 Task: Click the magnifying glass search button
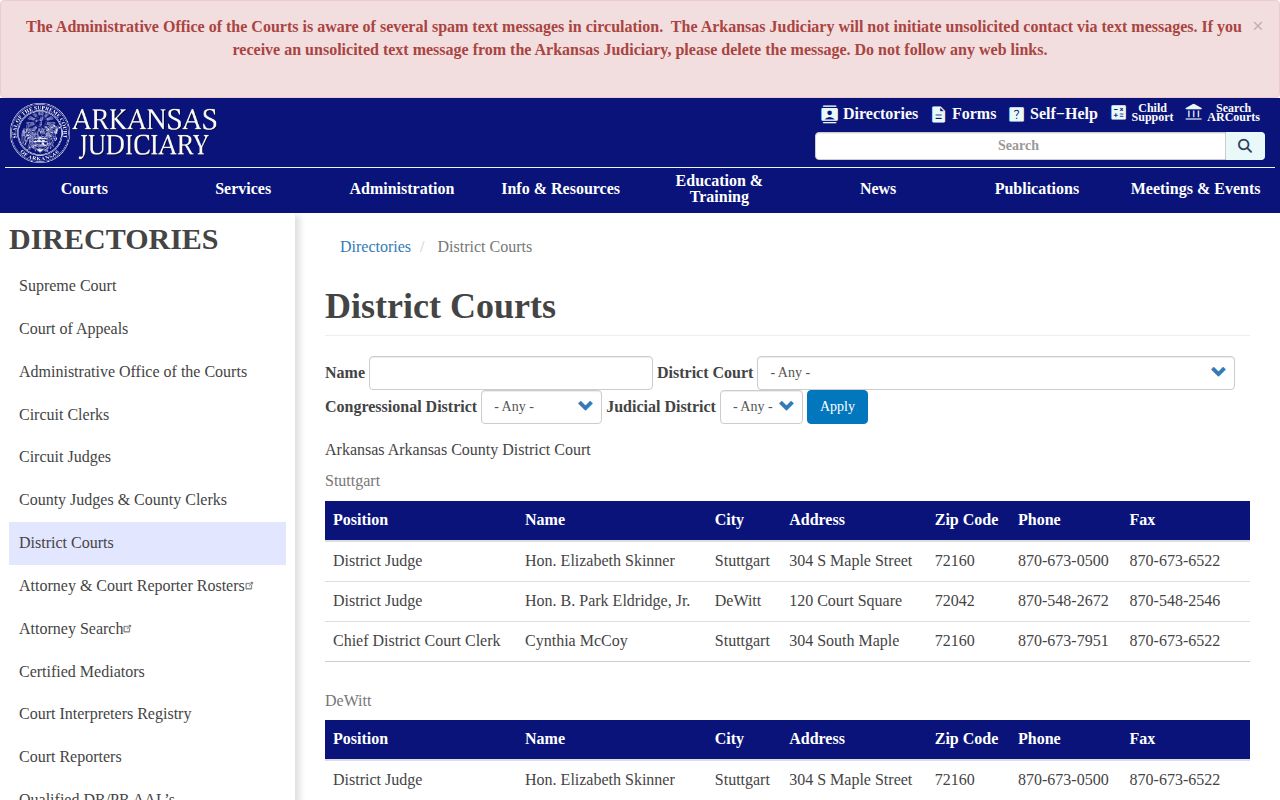click(1245, 146)
